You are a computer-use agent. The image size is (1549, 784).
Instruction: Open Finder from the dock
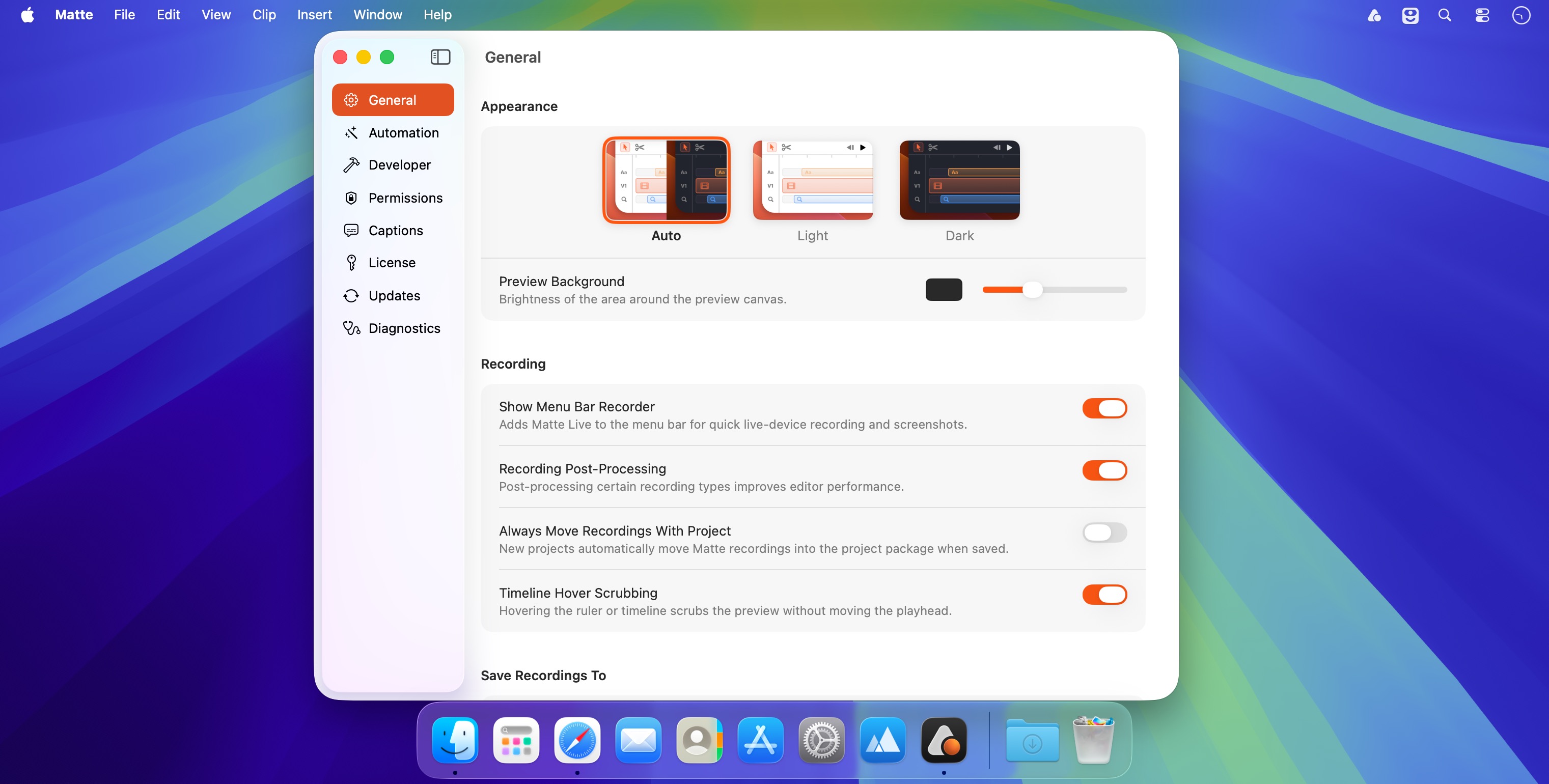[455, 740]
